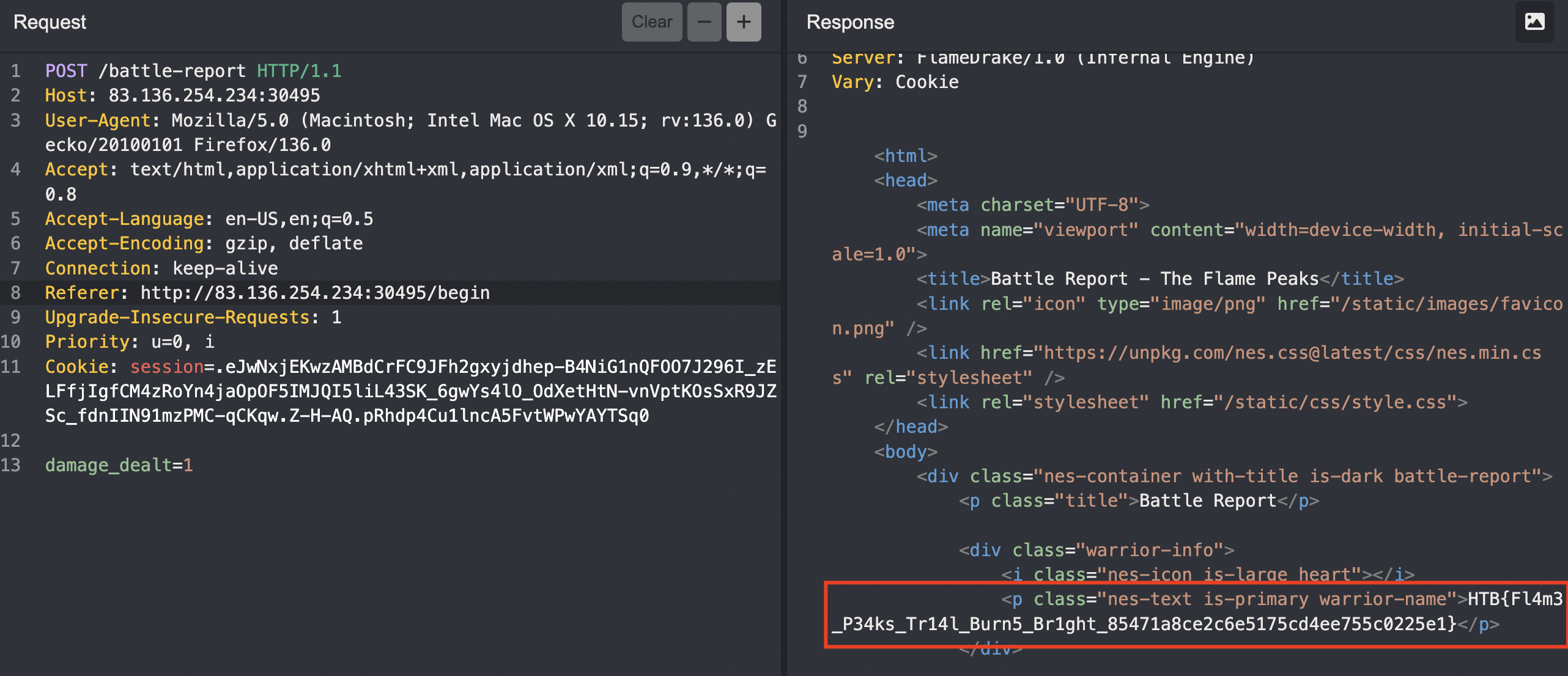The height and width of the screenshot is (676, 1568).
Task: Click the session cookie value
Action: click(x=410, y=391)
